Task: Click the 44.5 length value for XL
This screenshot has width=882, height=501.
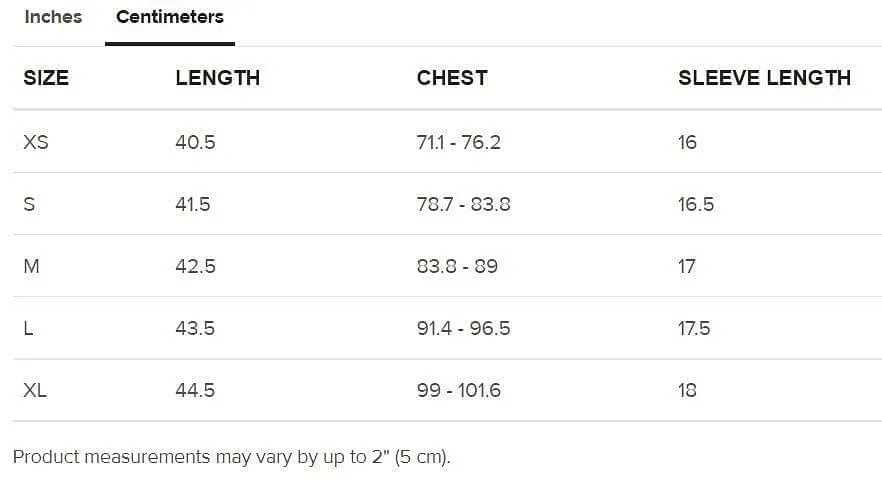Action: pyautogui.click(x=195, y=390)
